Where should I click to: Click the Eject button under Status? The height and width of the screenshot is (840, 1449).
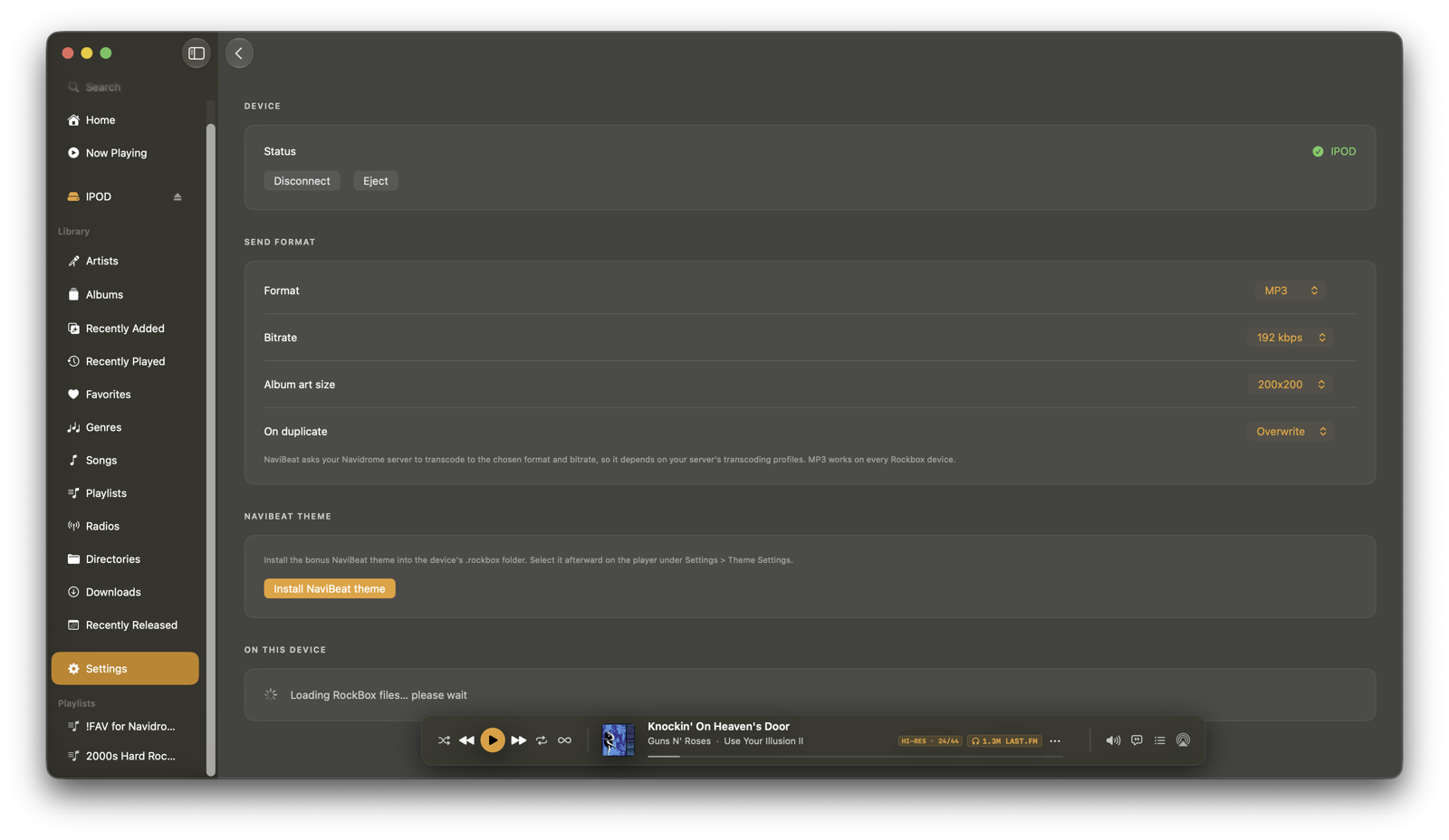375,181
